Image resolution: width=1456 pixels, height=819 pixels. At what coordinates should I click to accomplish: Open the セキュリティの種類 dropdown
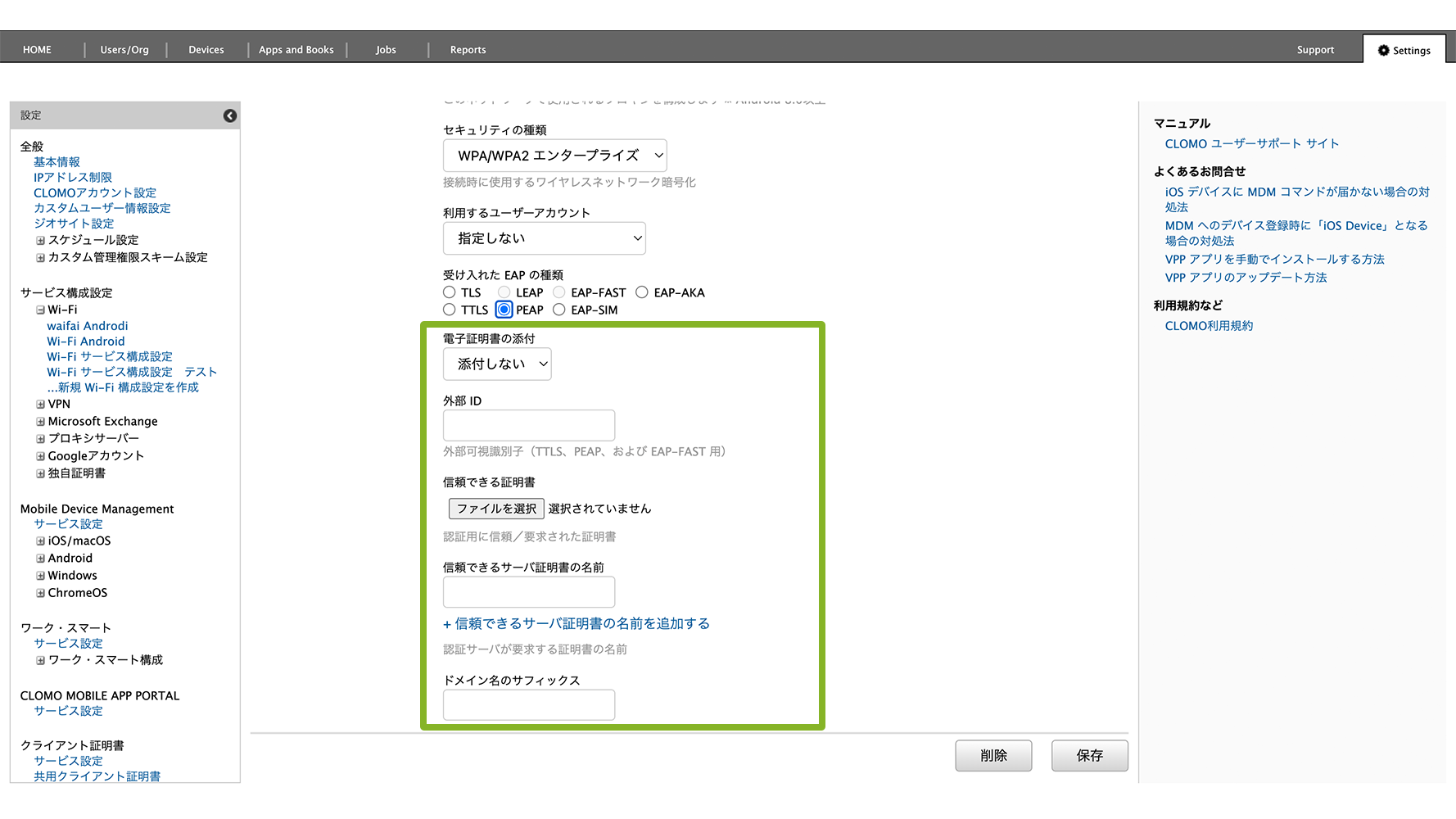[x=554, y=156]
